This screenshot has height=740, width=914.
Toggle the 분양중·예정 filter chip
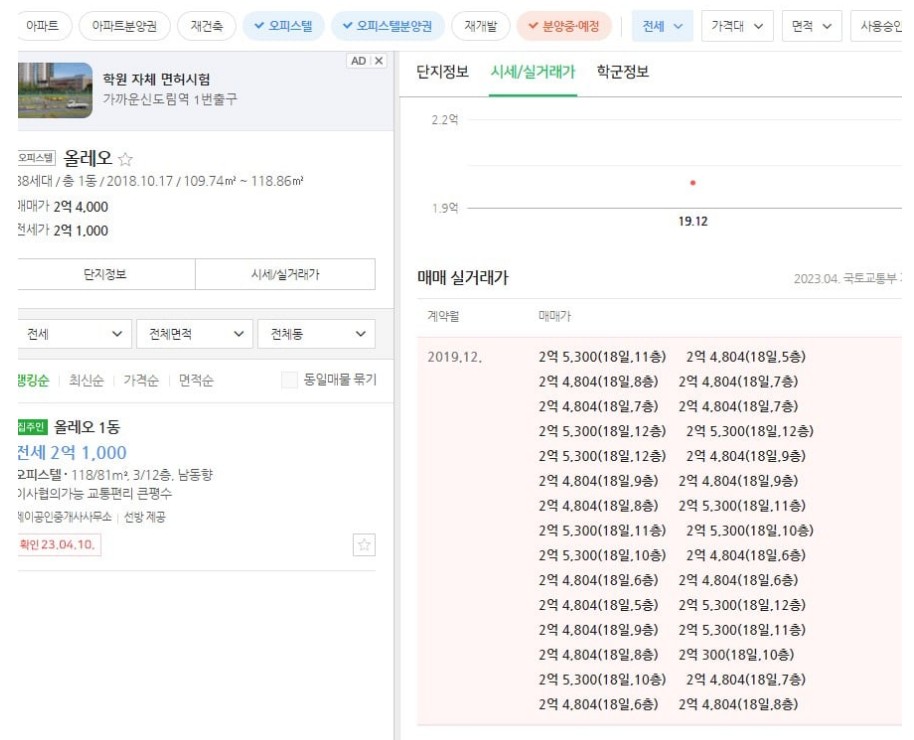tap(564, 27)
